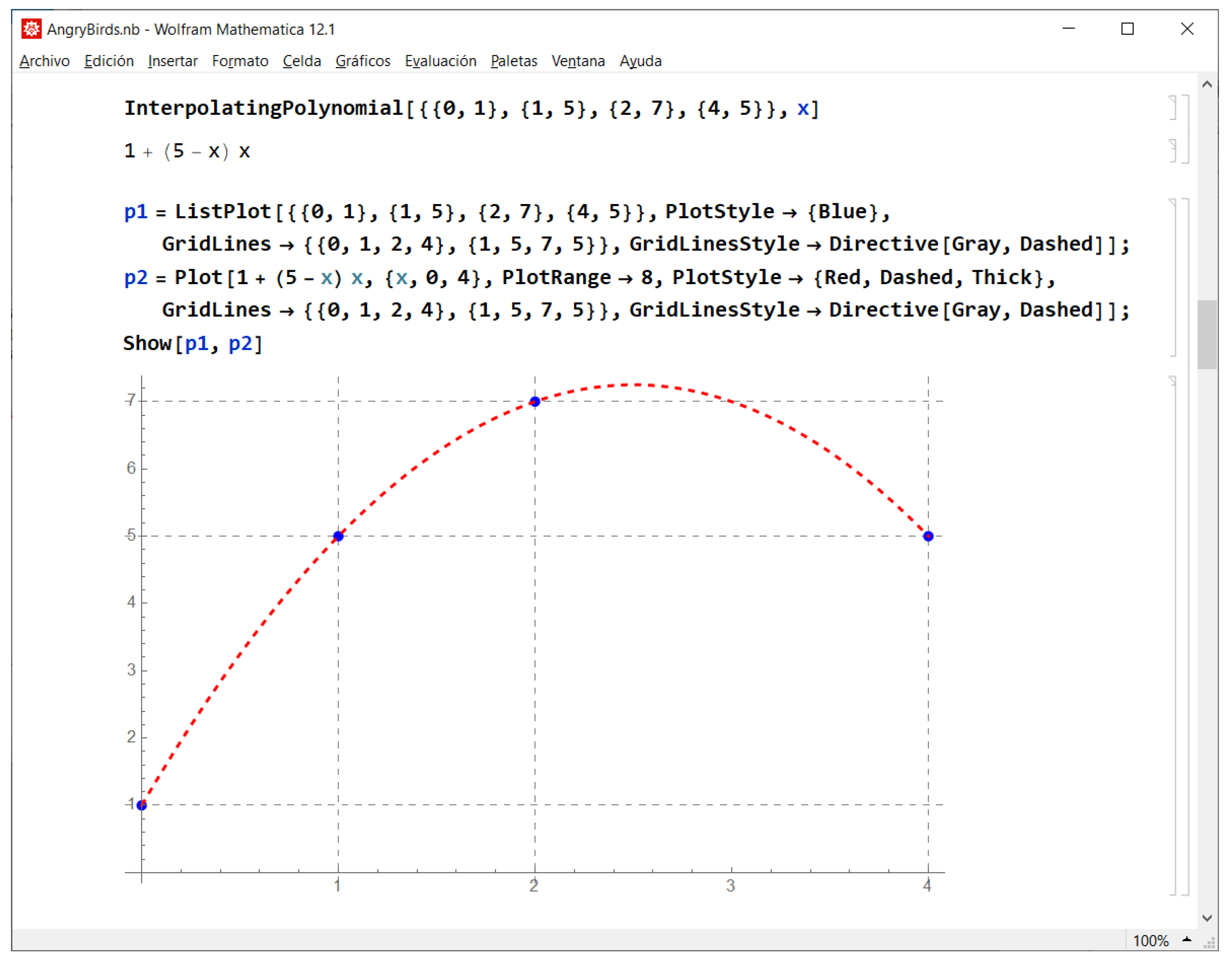
Task: Open the Insertar menu
Action: [x=173, y=61]
